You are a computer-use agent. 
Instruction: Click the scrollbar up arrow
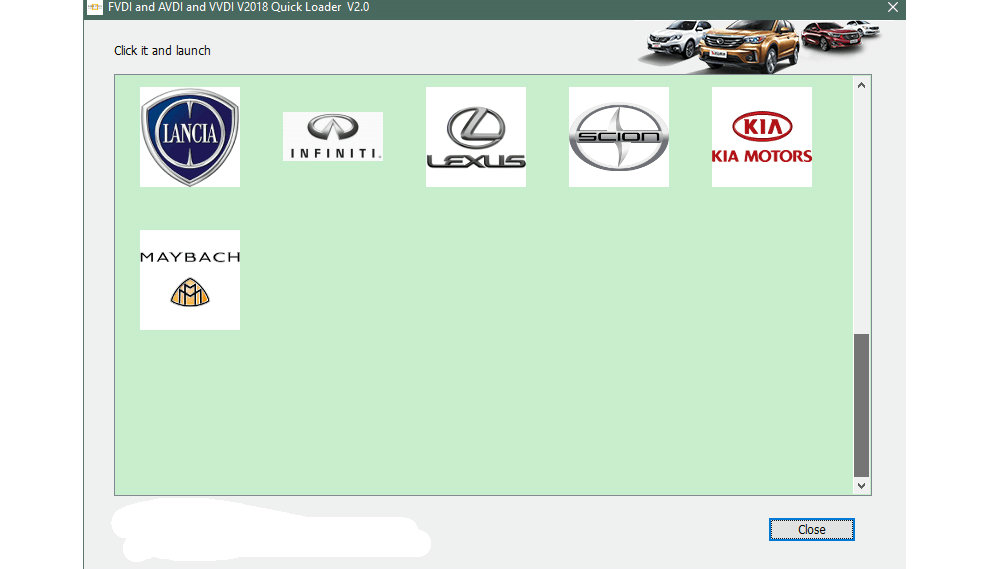pos(861,85)
